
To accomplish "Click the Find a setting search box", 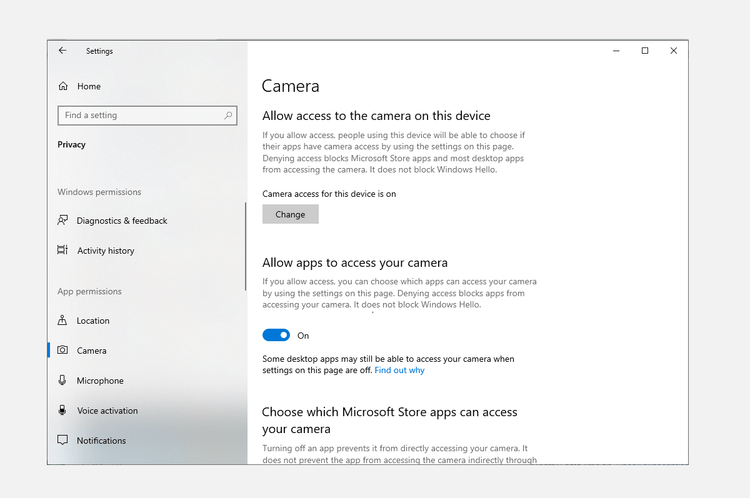I will coord(147,115).
